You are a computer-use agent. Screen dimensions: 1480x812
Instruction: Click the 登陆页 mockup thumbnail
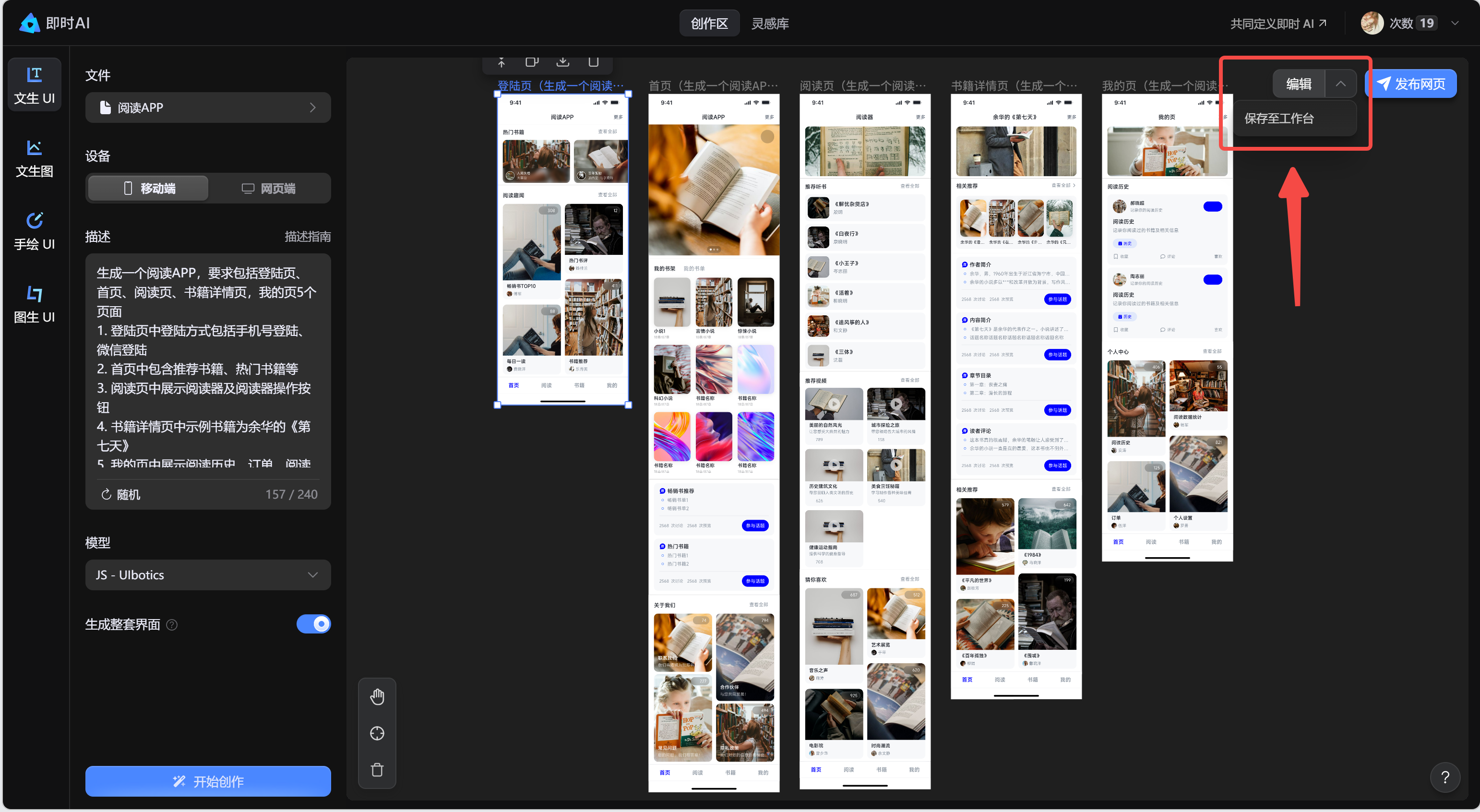coord(562,250)
